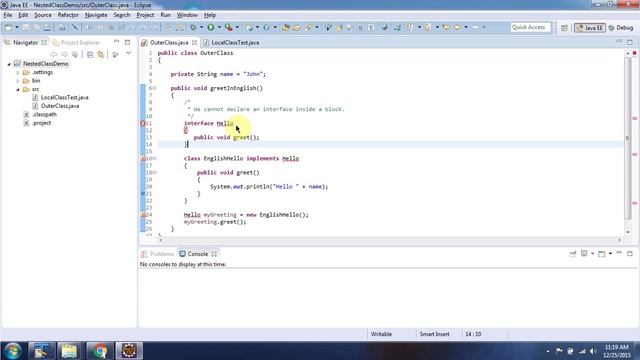Click the Pin Console icon
Image resolution: width=640 pixels, height=360 pixels.
click(573, 254)
